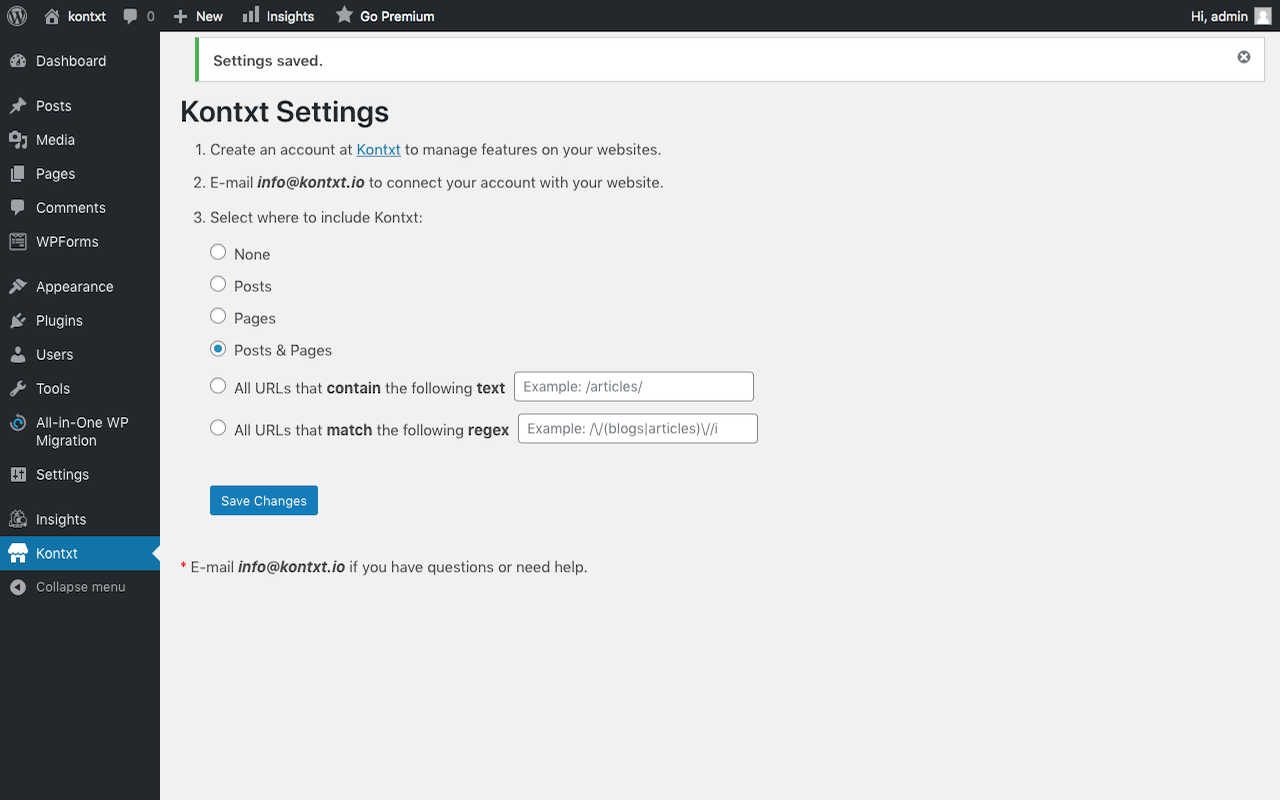Open the comments bubble icon in admin bar
Viewport: 1280px width, 800px height.
tap(131, 16)
